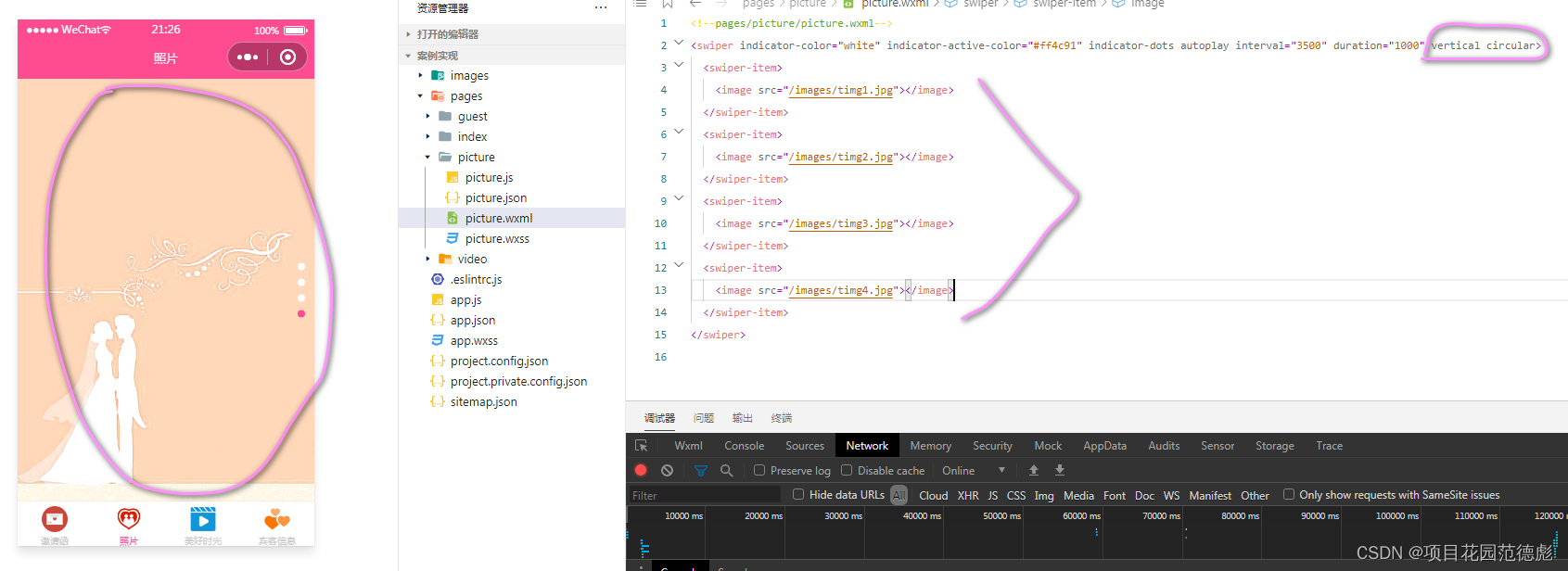Open the .eslintrc.js file
Image resolution: width=1568 pixels, height=571 pixels.
coord(476,279)
